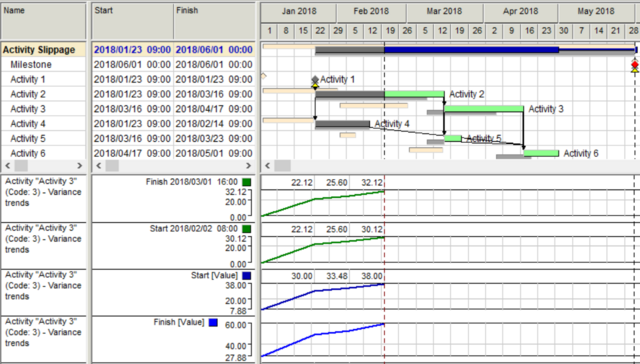
Task: Click green swatch beside Finish 2018/03/01
Action: 247,182
